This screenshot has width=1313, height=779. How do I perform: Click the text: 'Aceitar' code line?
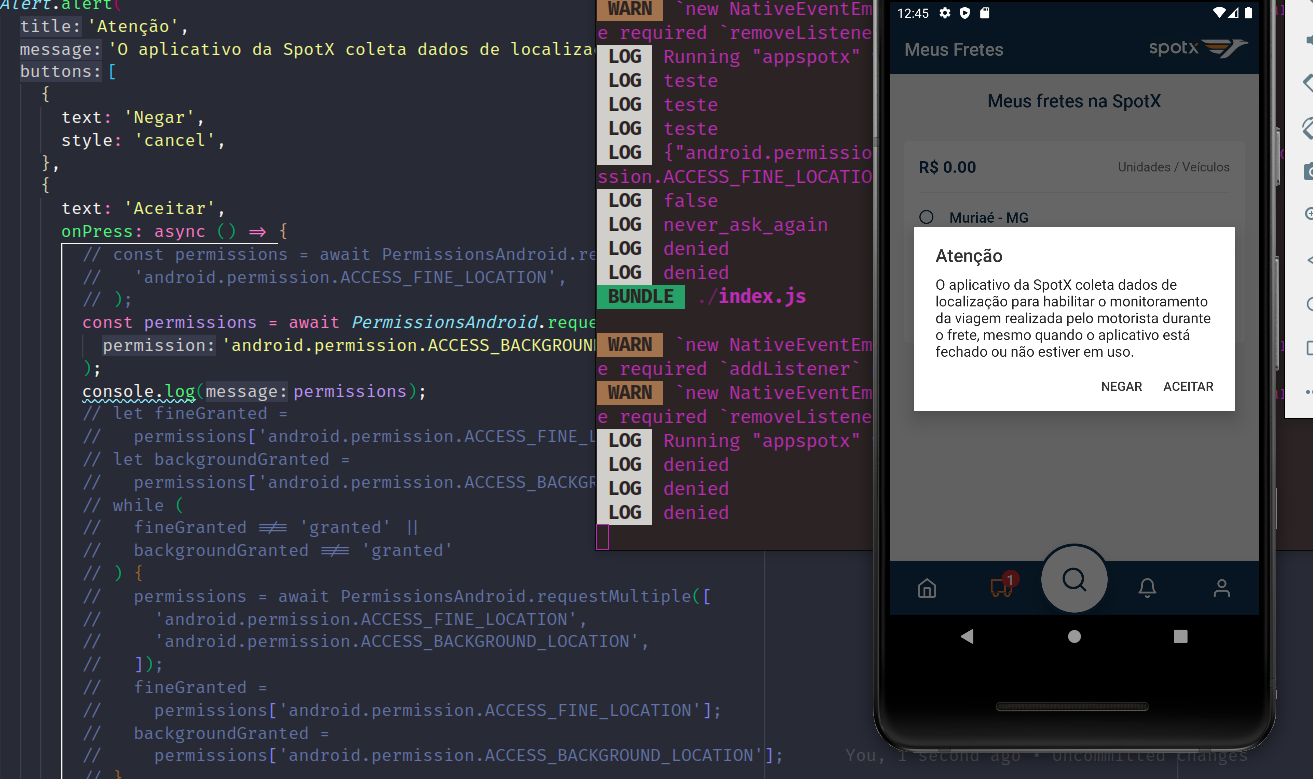[x=144, y=208]
